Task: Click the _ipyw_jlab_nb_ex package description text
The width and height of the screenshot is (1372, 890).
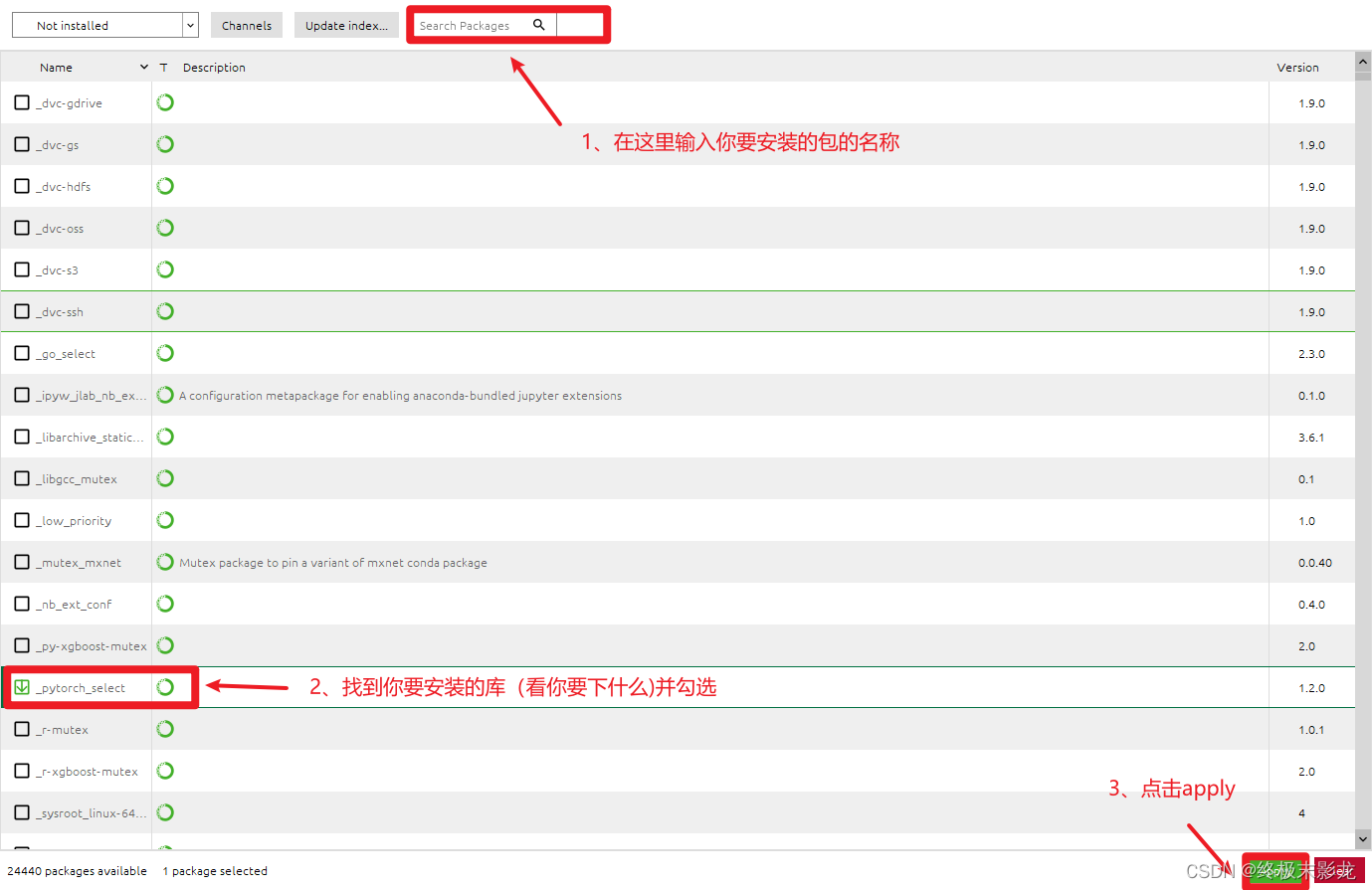Action: pyautogui.click(x=400, y=396)
